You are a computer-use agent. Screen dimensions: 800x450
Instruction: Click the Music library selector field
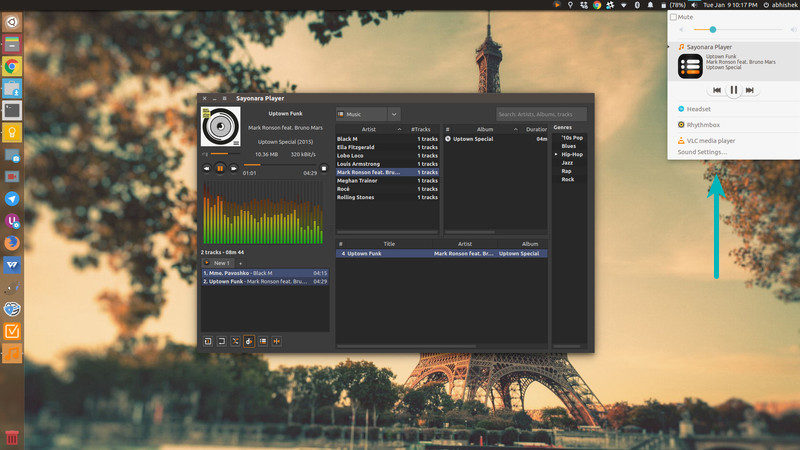click(x=362, y=114)
